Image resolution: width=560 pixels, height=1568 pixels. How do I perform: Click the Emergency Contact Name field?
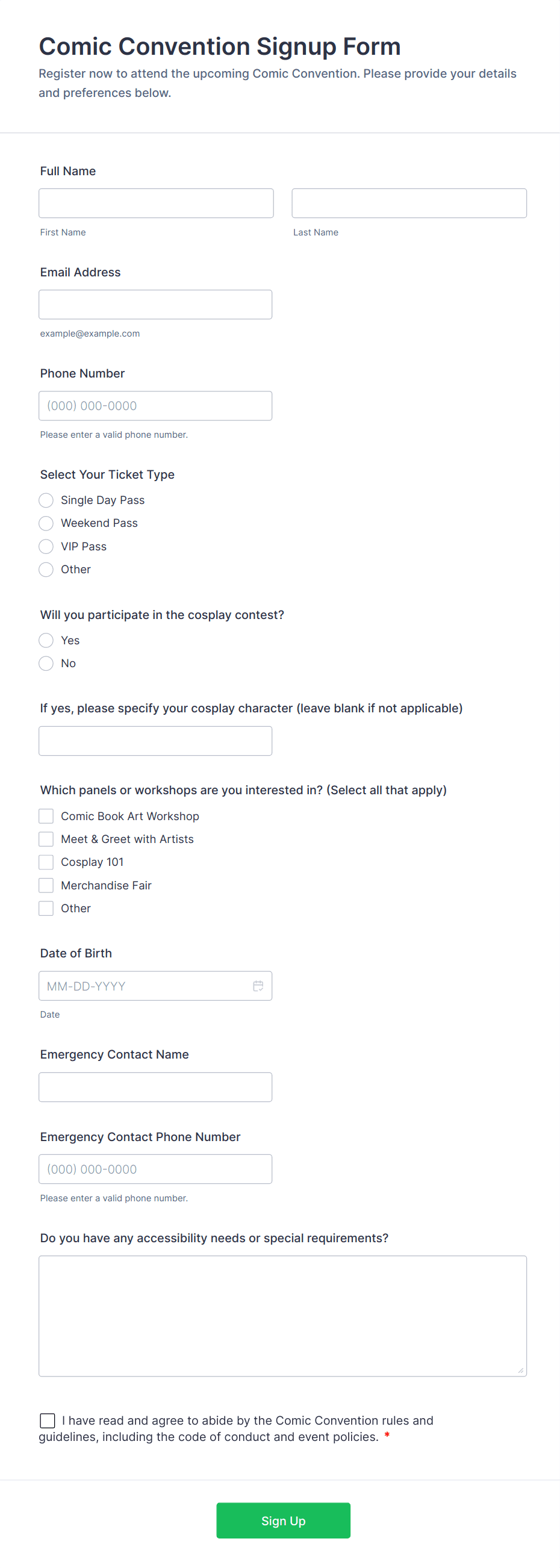155,1087
